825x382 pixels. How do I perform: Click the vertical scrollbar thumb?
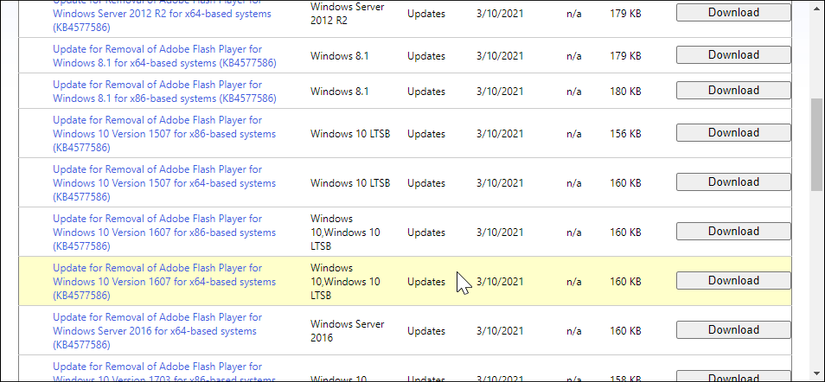(817, 145)
